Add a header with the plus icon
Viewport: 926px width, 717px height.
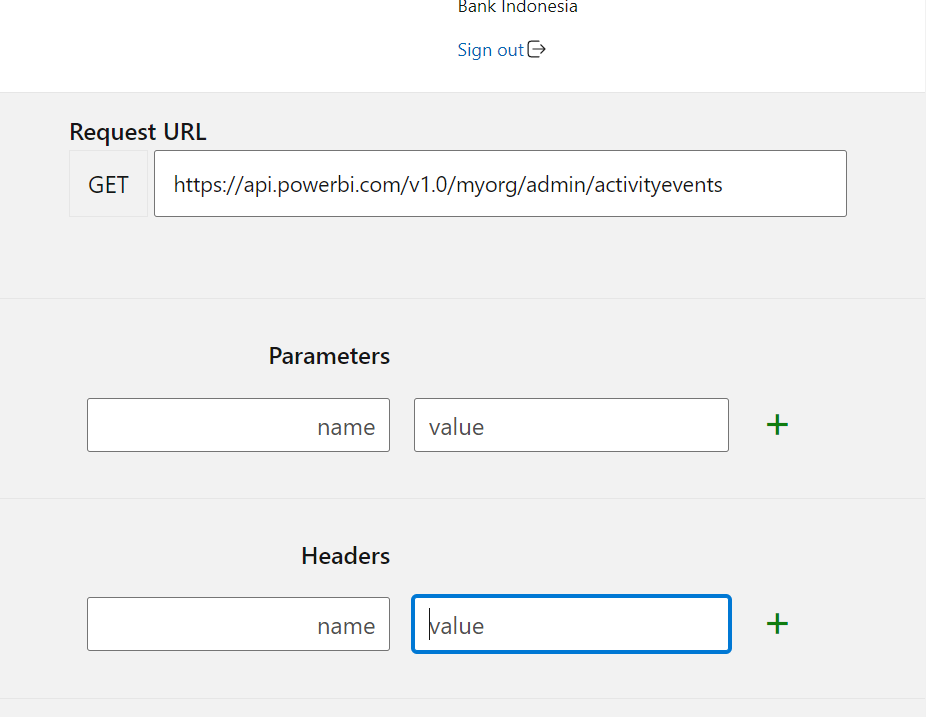point(777,624)
